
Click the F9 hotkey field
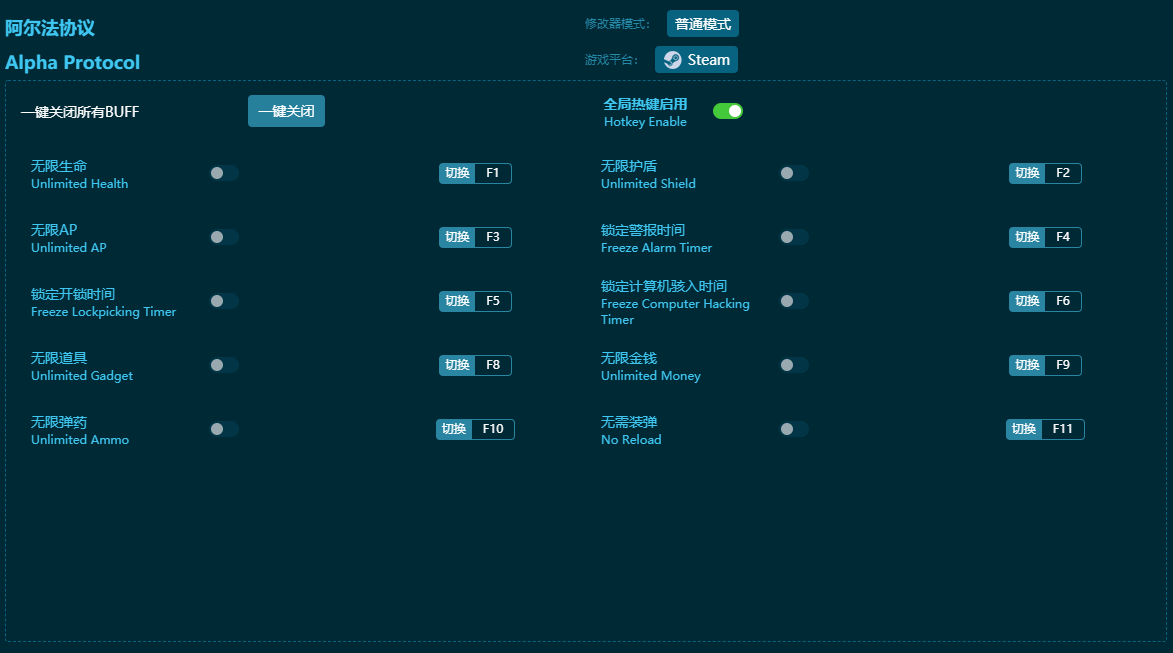pyautogui.click(x=1063, y=365)
